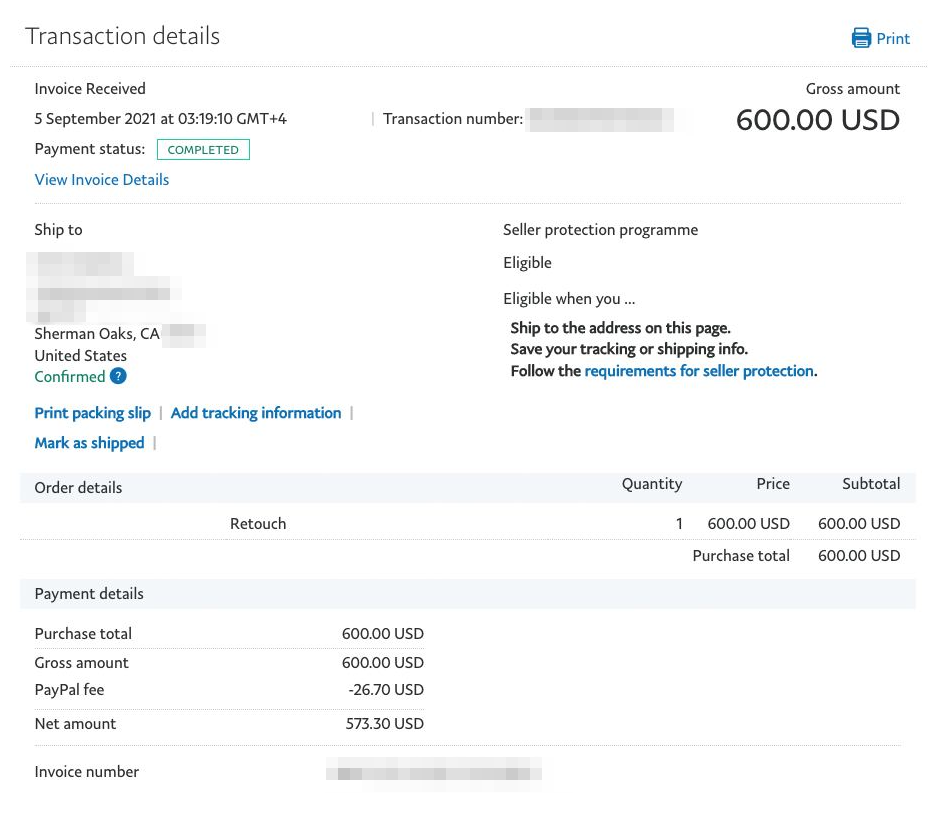
Task: Open the Print packing slip link
Action: [93, 413]
